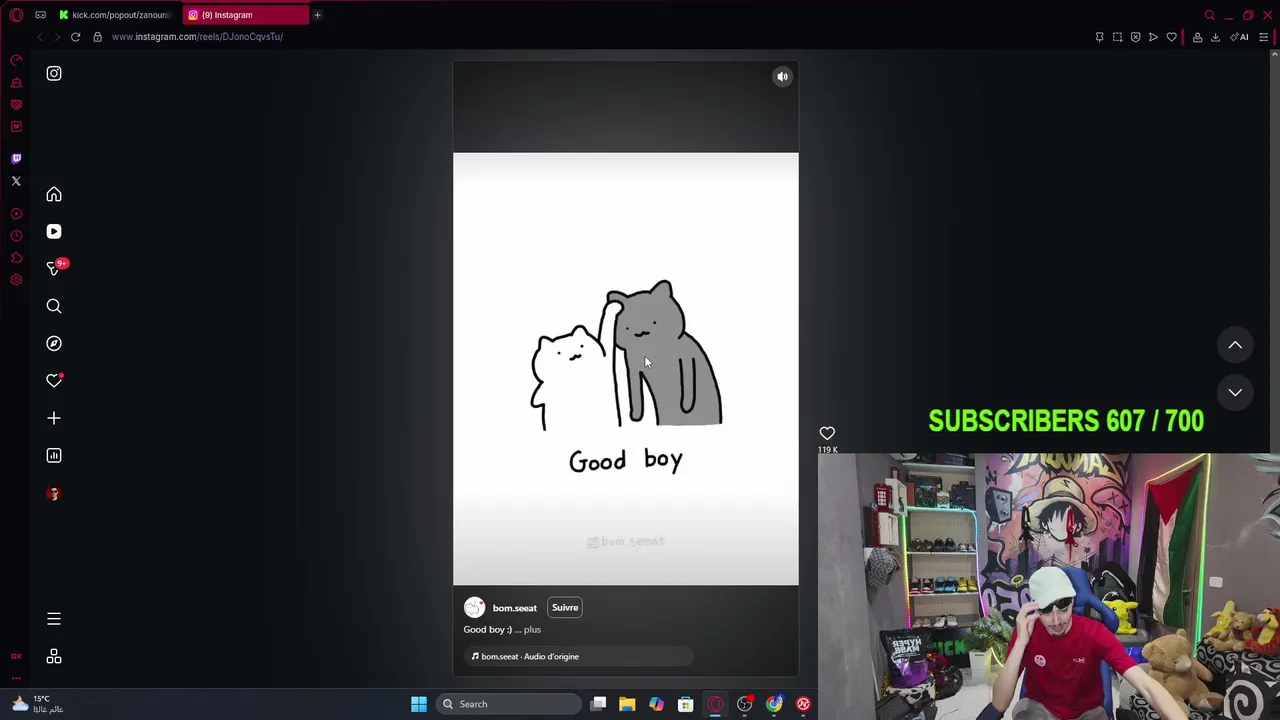1280x720 pixels.
Task: Go to next reel with down arrow
Action: click(1235, 392)
